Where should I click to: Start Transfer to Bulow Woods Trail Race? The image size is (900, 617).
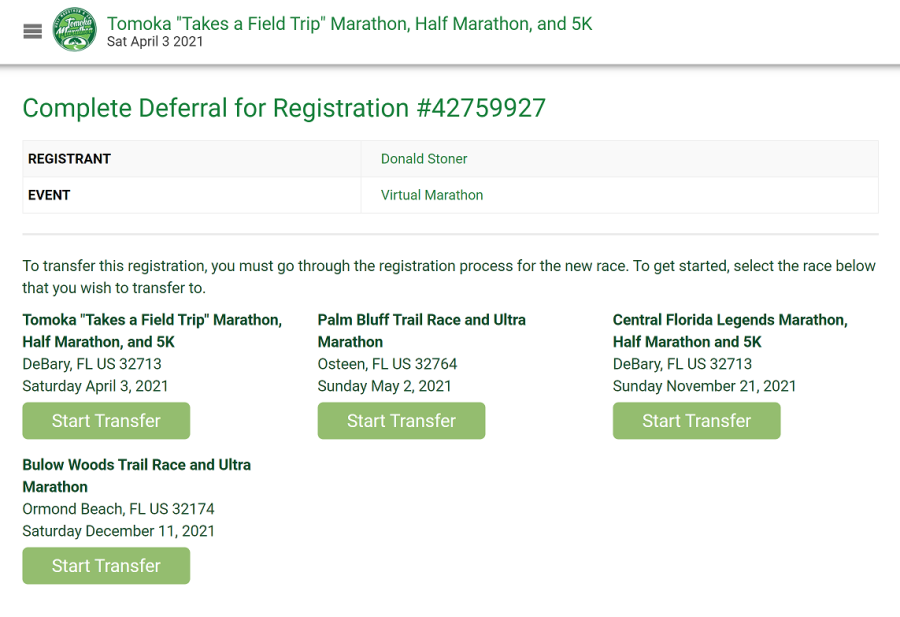point(106,566)
